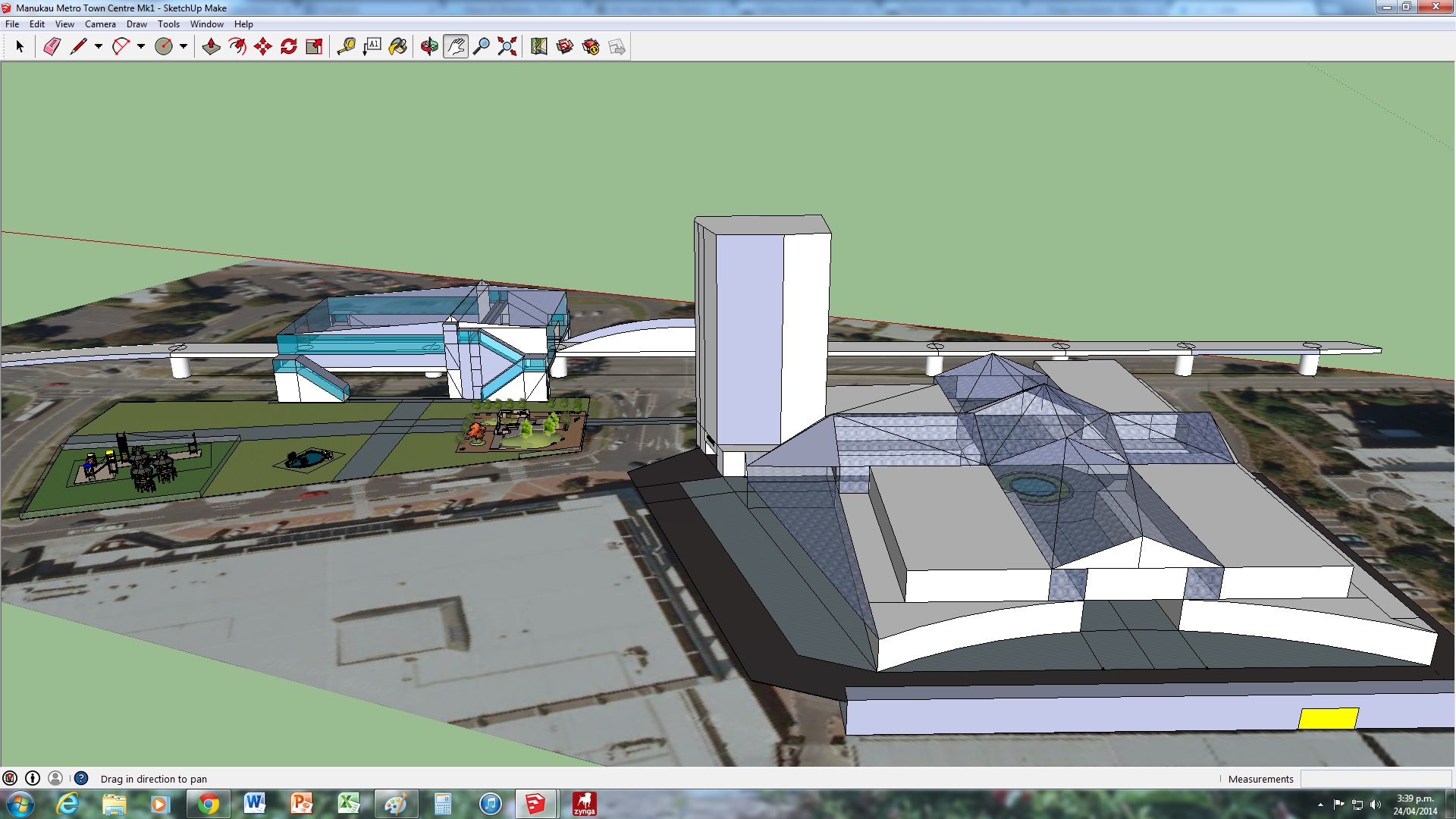
Task: Open the Window menu
Action: [206, 24]
